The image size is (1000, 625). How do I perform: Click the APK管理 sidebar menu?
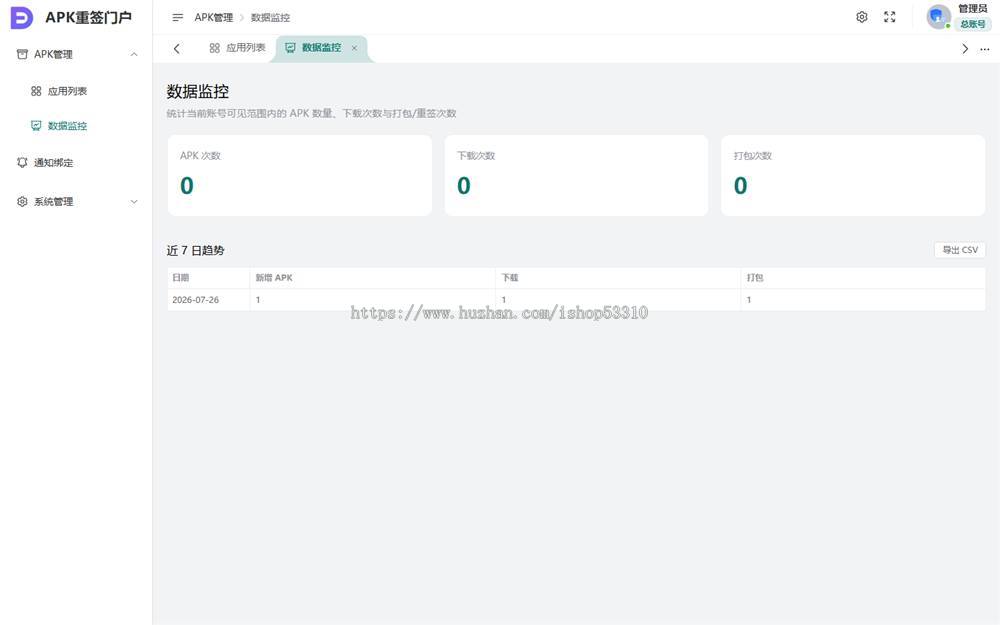click(77, 54)
